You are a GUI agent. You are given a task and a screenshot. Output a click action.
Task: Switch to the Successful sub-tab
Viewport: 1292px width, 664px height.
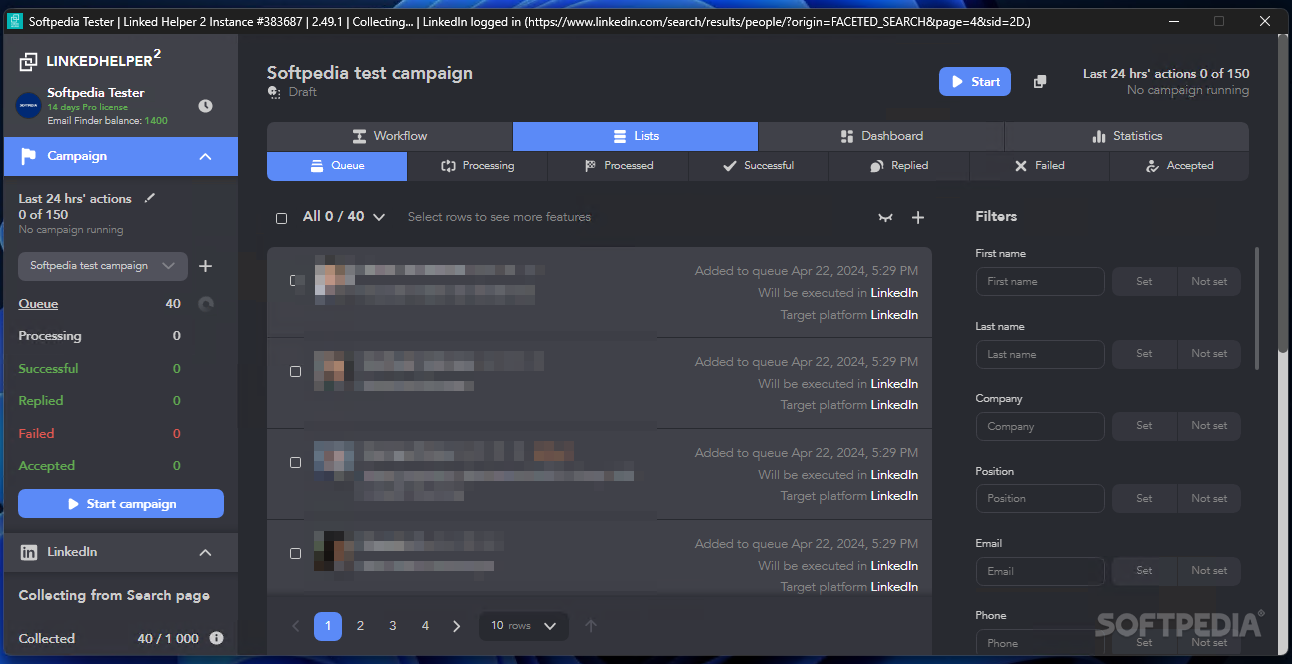[x=758, y=166]
